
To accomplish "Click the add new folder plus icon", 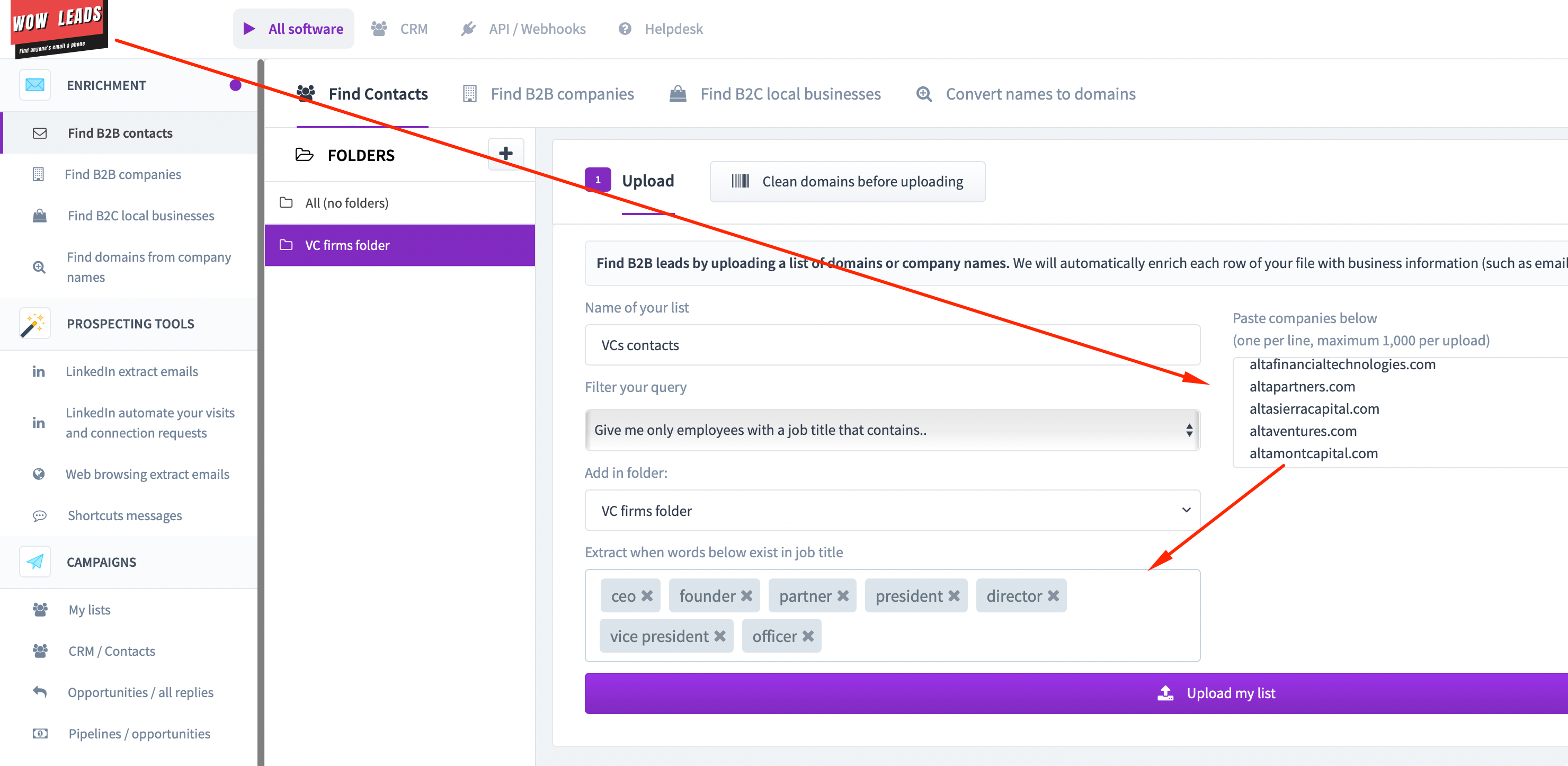I will pyautogui.click(x=505, y=154).
